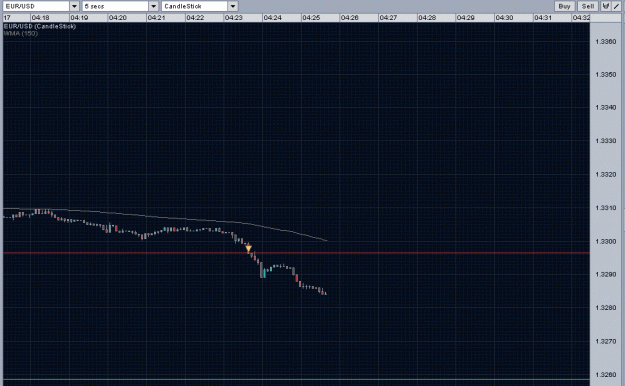Click the 1.3330 price axis label
This screenshot has width=625, height=386.
[605, 141]
